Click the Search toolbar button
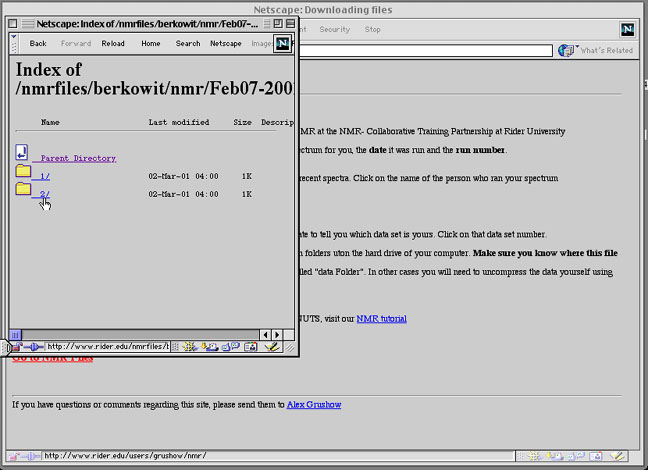This screenshot has height=470, width=648. (188, 44)
